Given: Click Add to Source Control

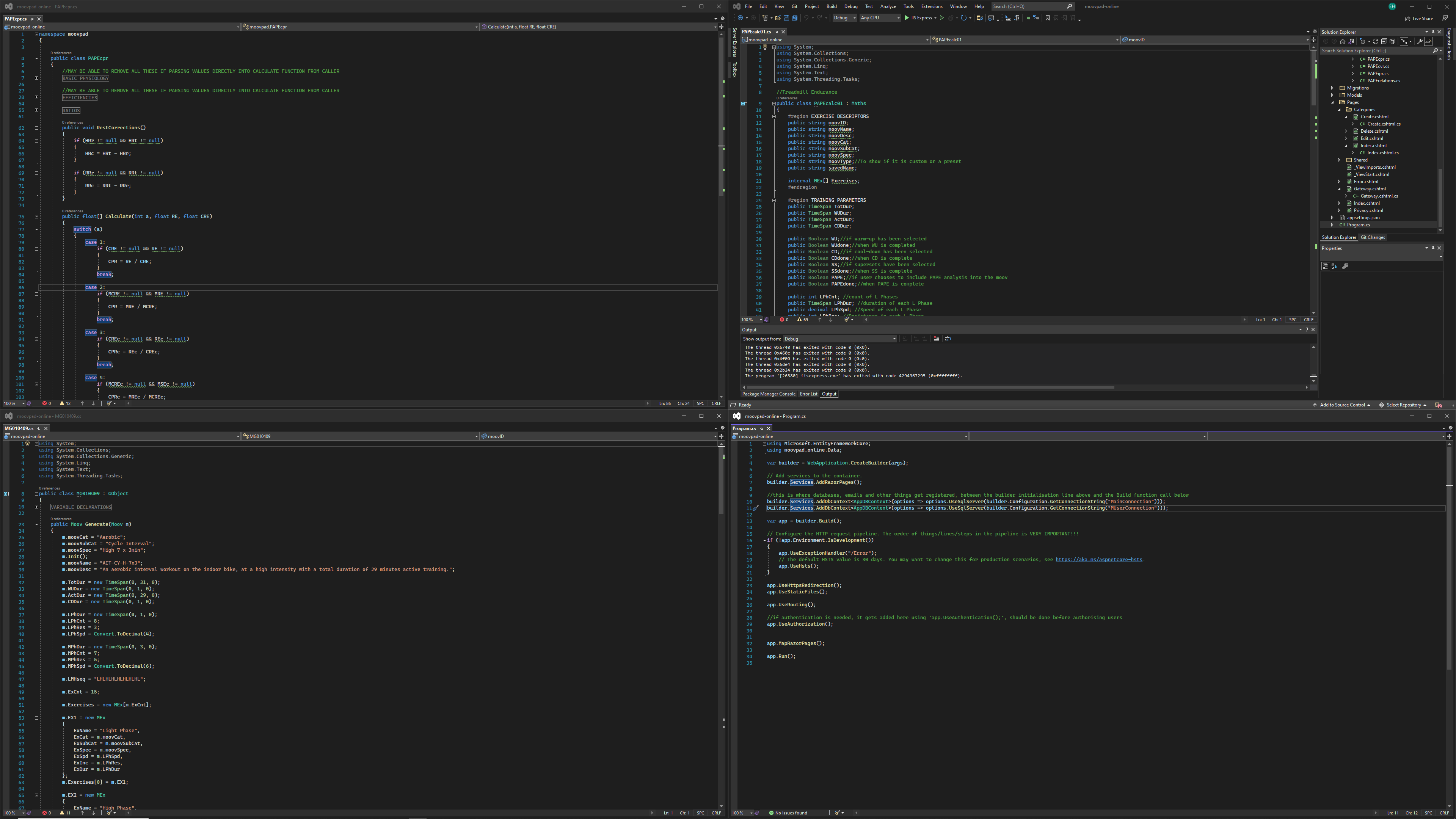Looking at the screenshot, I should pos(1342,405).
